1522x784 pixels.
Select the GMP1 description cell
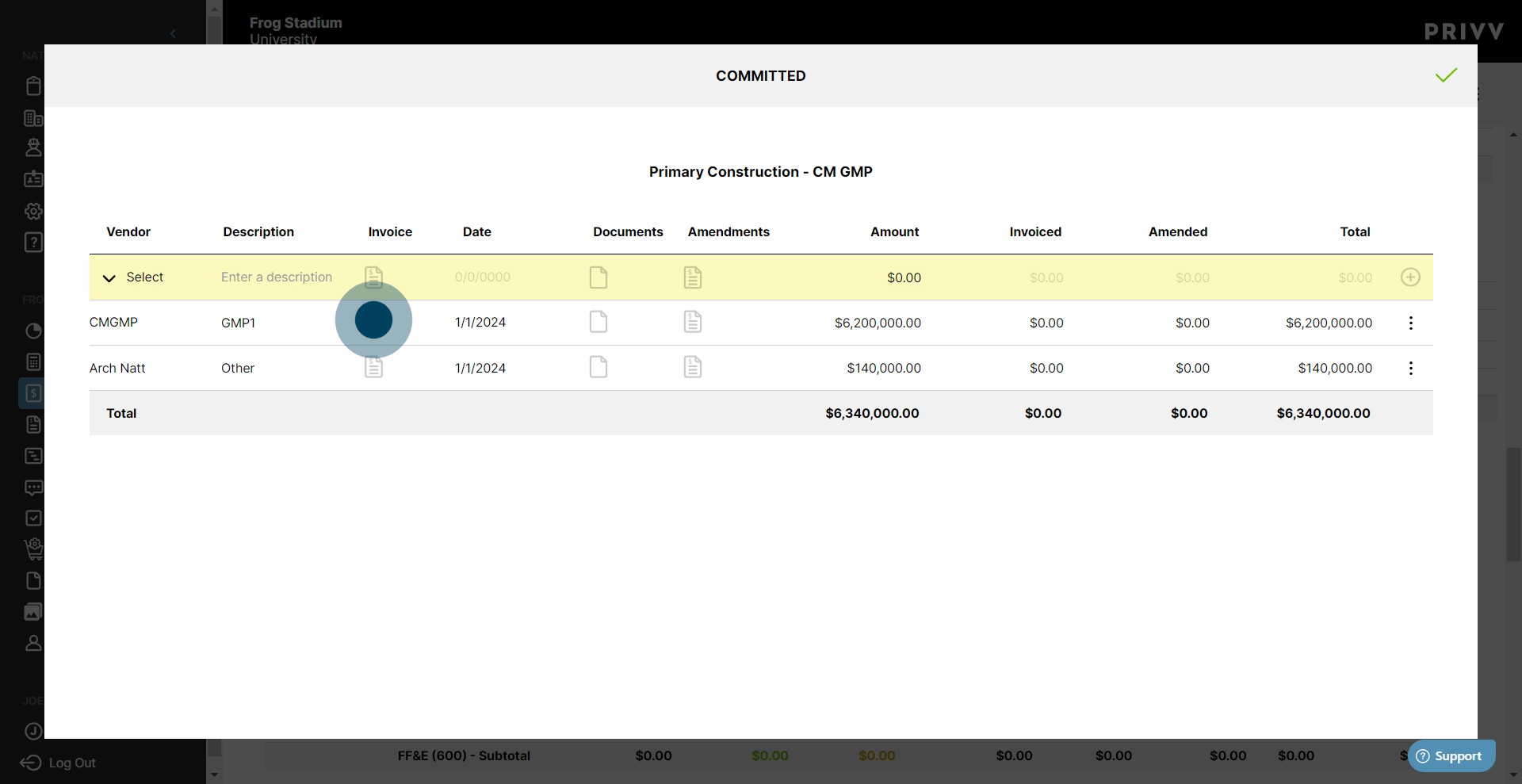point(238,323)
